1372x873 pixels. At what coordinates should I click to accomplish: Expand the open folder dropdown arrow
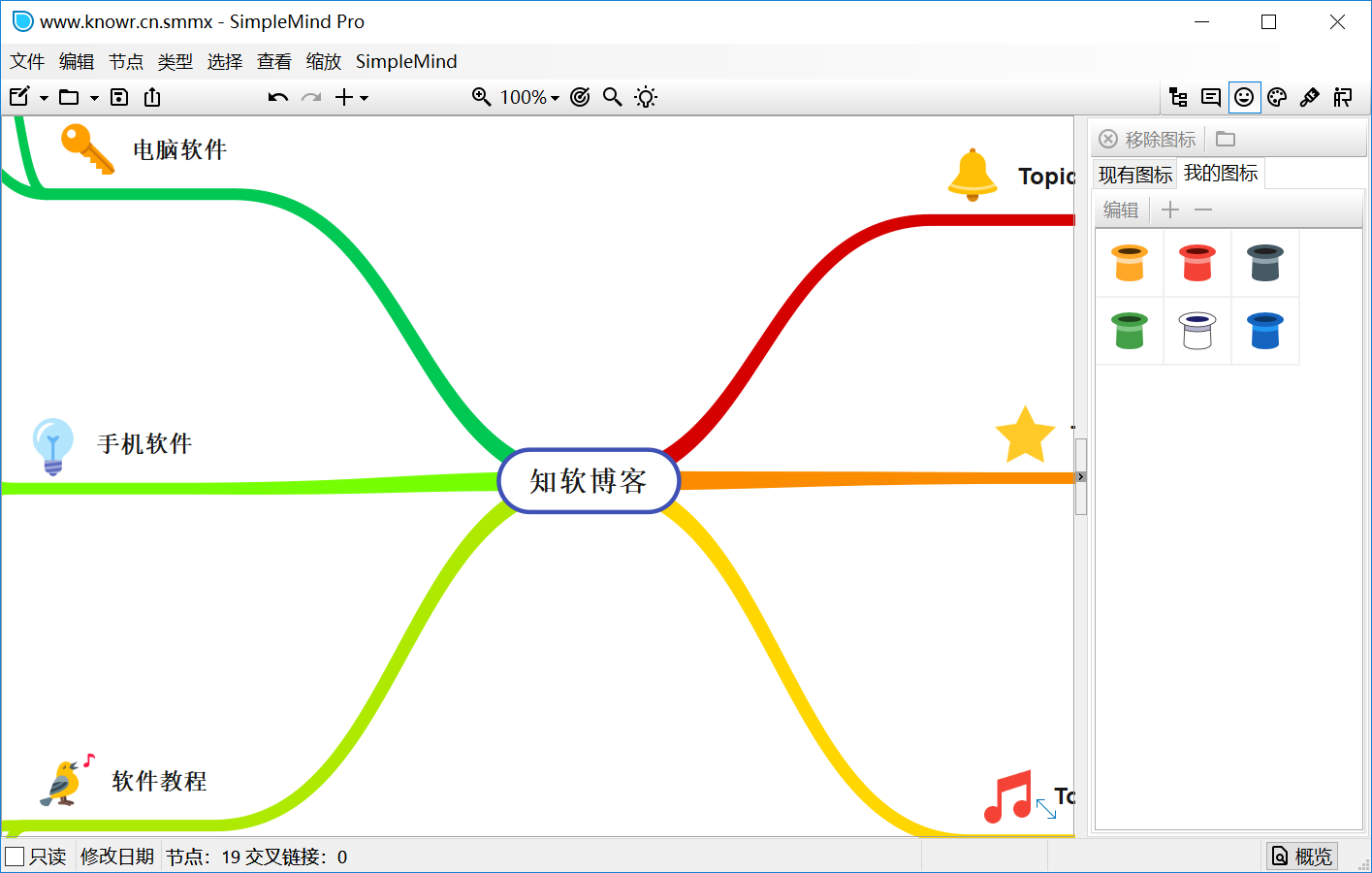[94, 98]
